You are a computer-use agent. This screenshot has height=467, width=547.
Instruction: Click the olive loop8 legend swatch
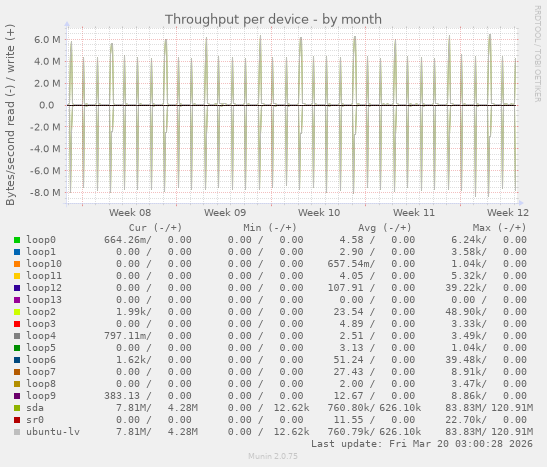[x=17, y=384]
